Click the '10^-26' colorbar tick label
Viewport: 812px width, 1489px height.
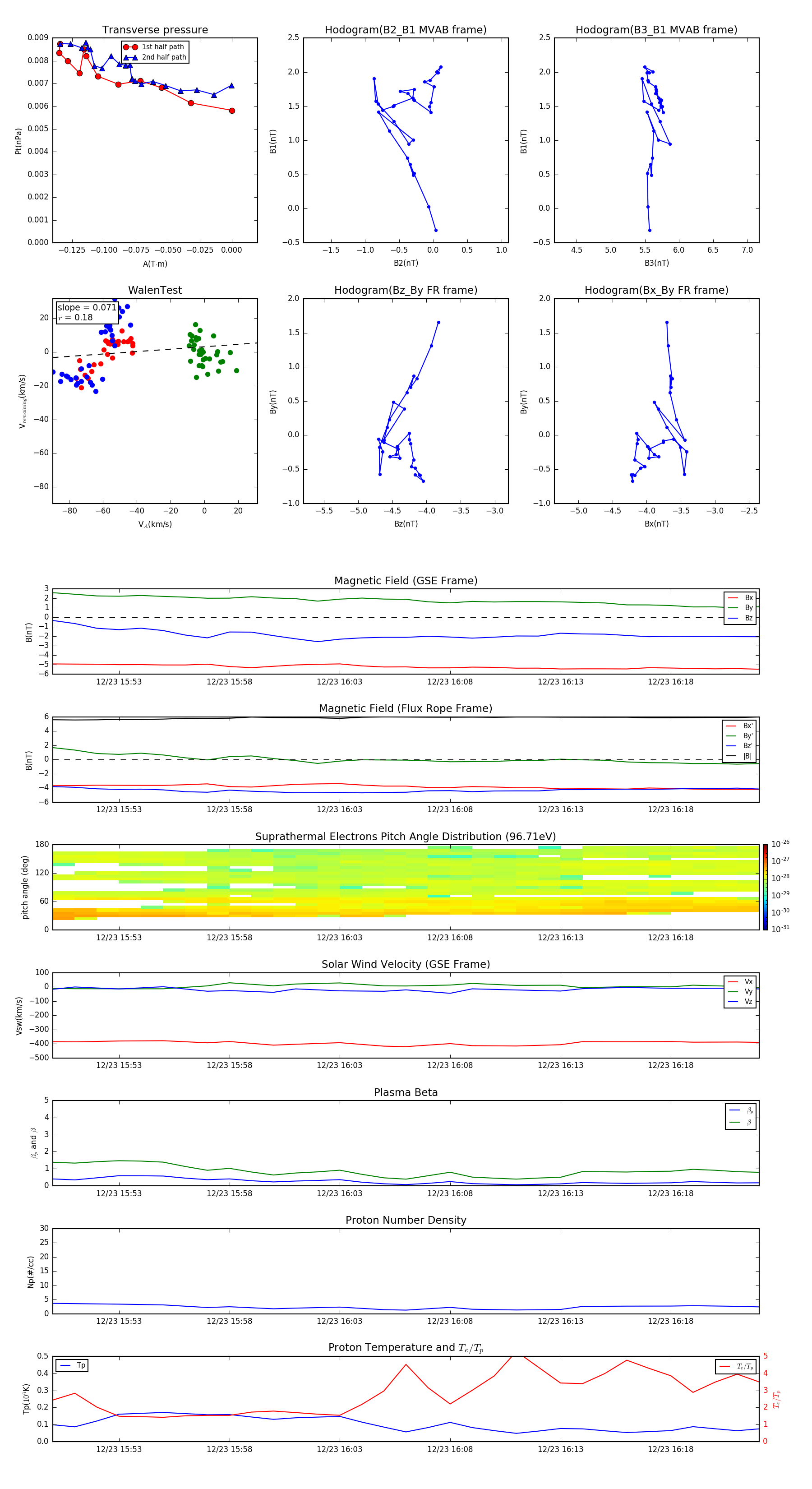pos(780,844)
